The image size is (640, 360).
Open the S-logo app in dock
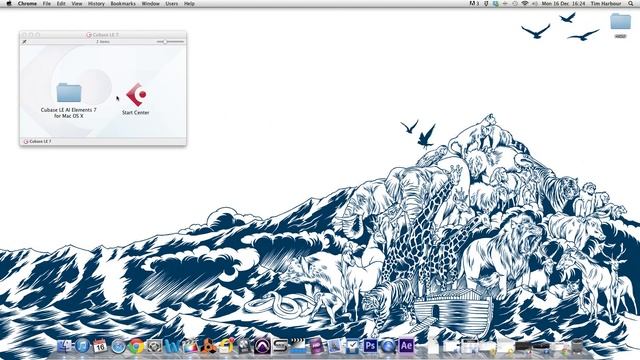pyautogui.click(x=280, y=346)
